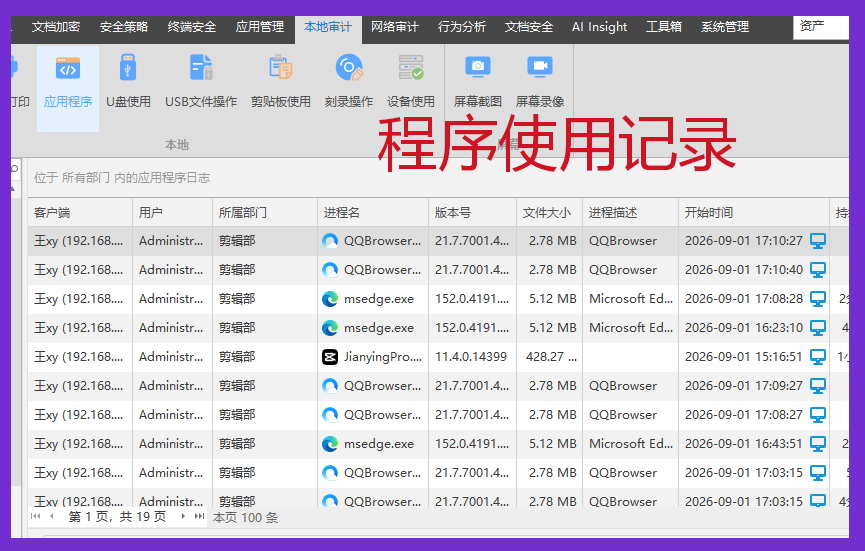
Task: Switch to 应用管理 tab
Action: point(259,27)
